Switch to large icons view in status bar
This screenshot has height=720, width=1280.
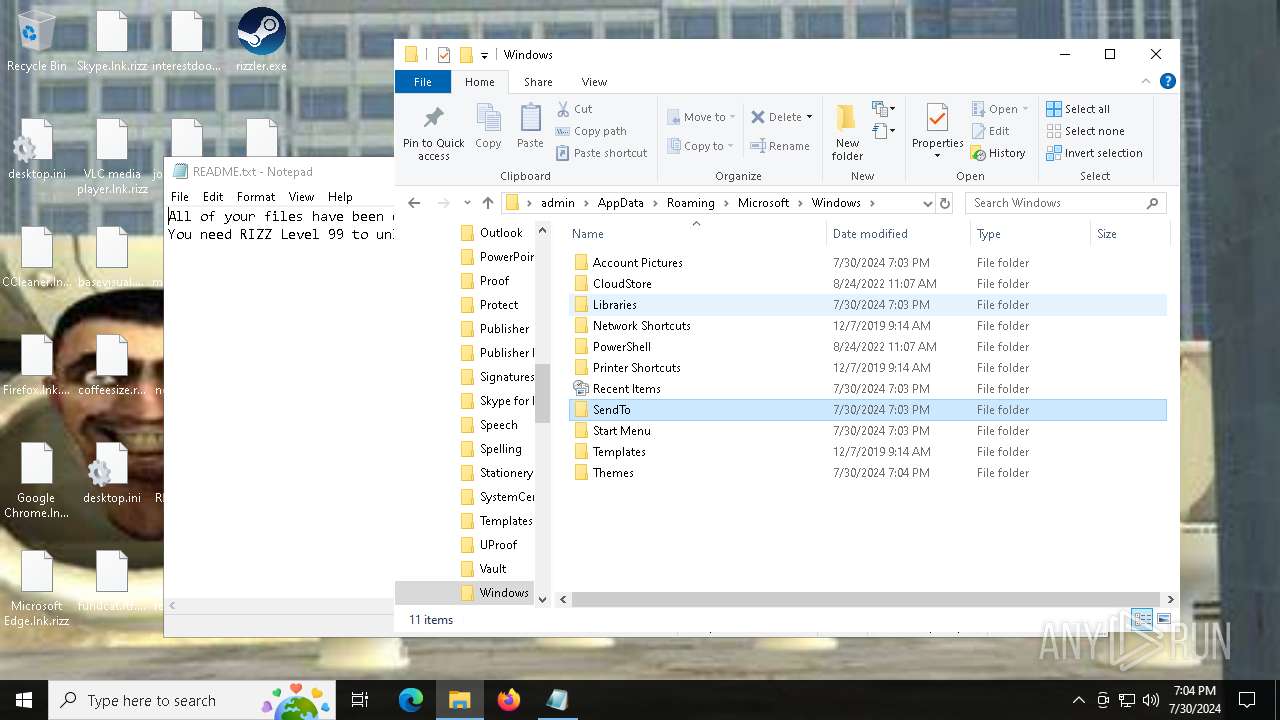pos(1164,619)
